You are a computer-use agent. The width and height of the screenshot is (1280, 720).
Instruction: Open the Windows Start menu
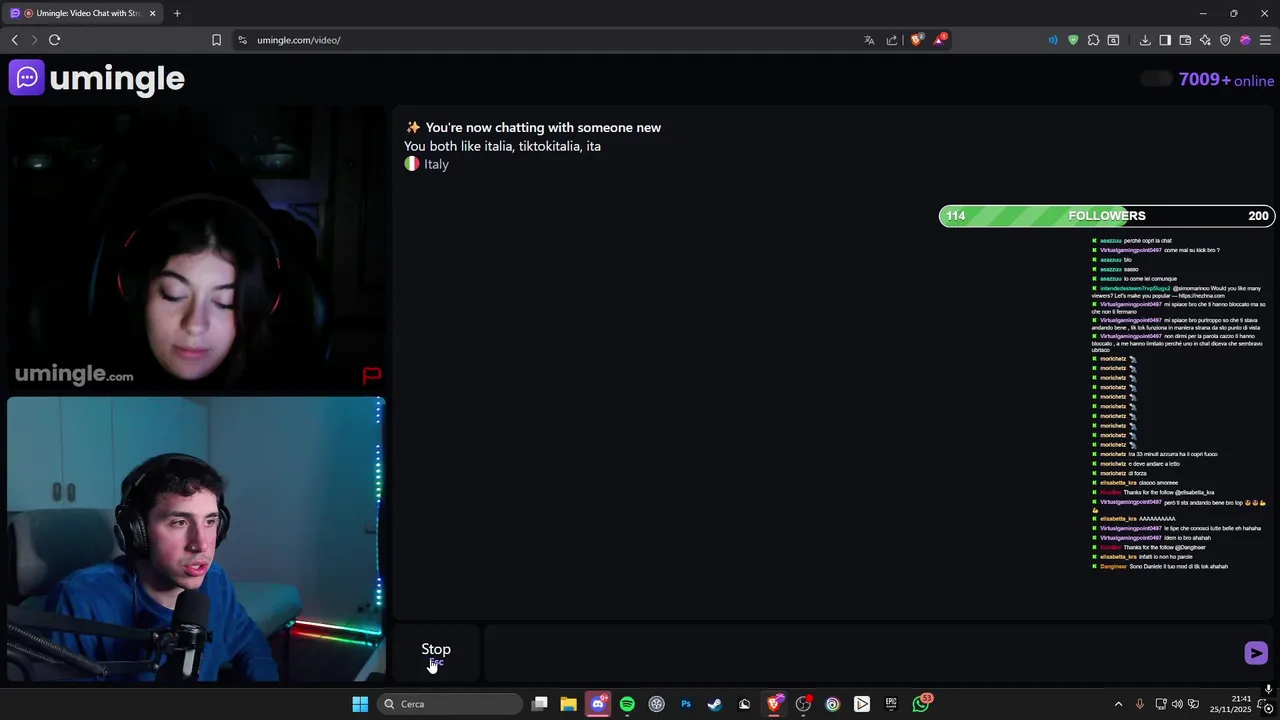[360, 704]
